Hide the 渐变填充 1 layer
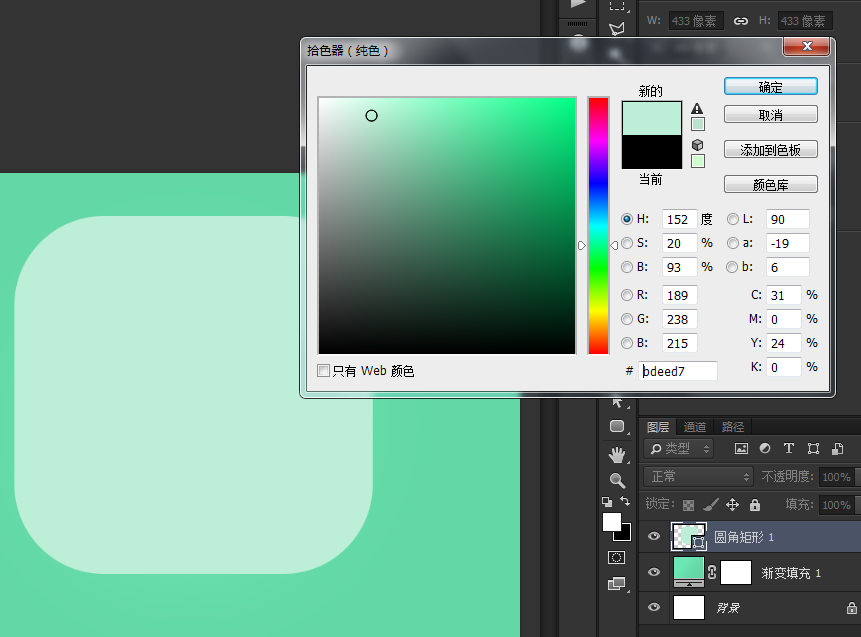 point(654,572)
